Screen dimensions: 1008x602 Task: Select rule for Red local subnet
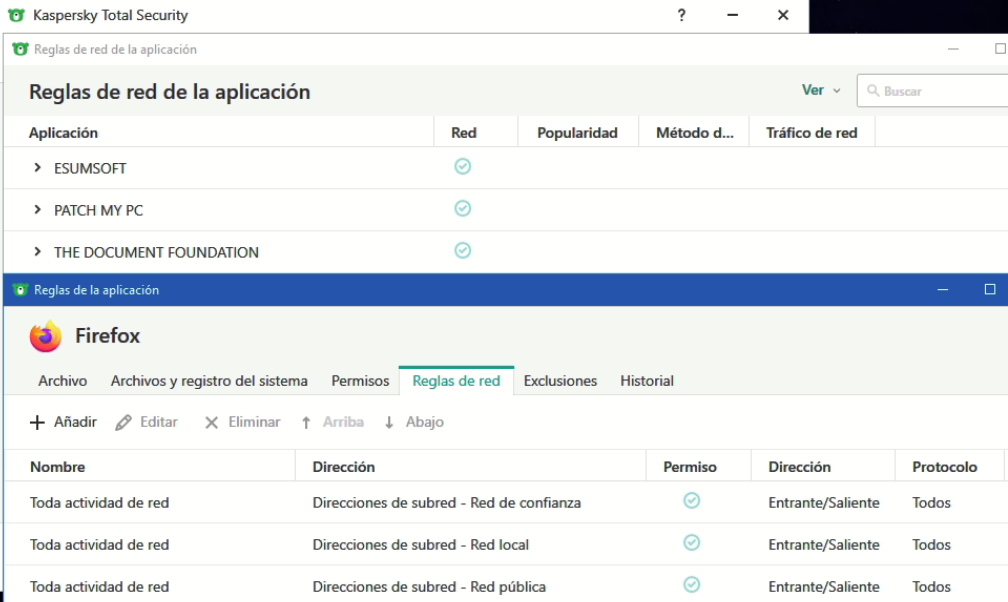(x=505, y=544)
